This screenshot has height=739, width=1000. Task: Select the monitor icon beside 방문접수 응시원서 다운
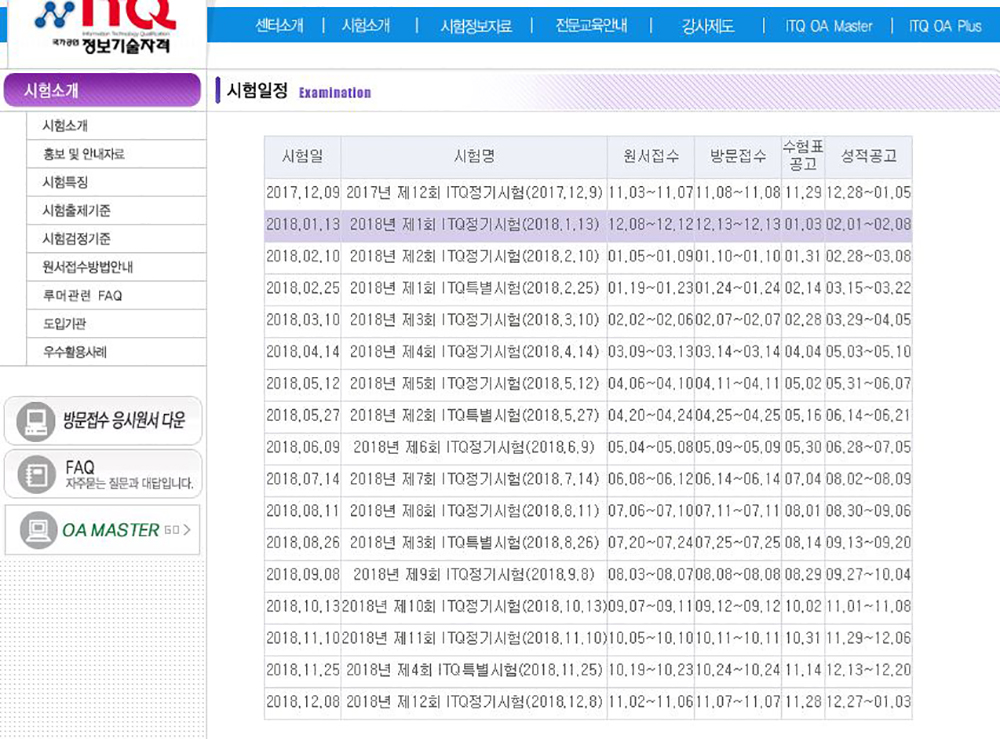(34, 420)
